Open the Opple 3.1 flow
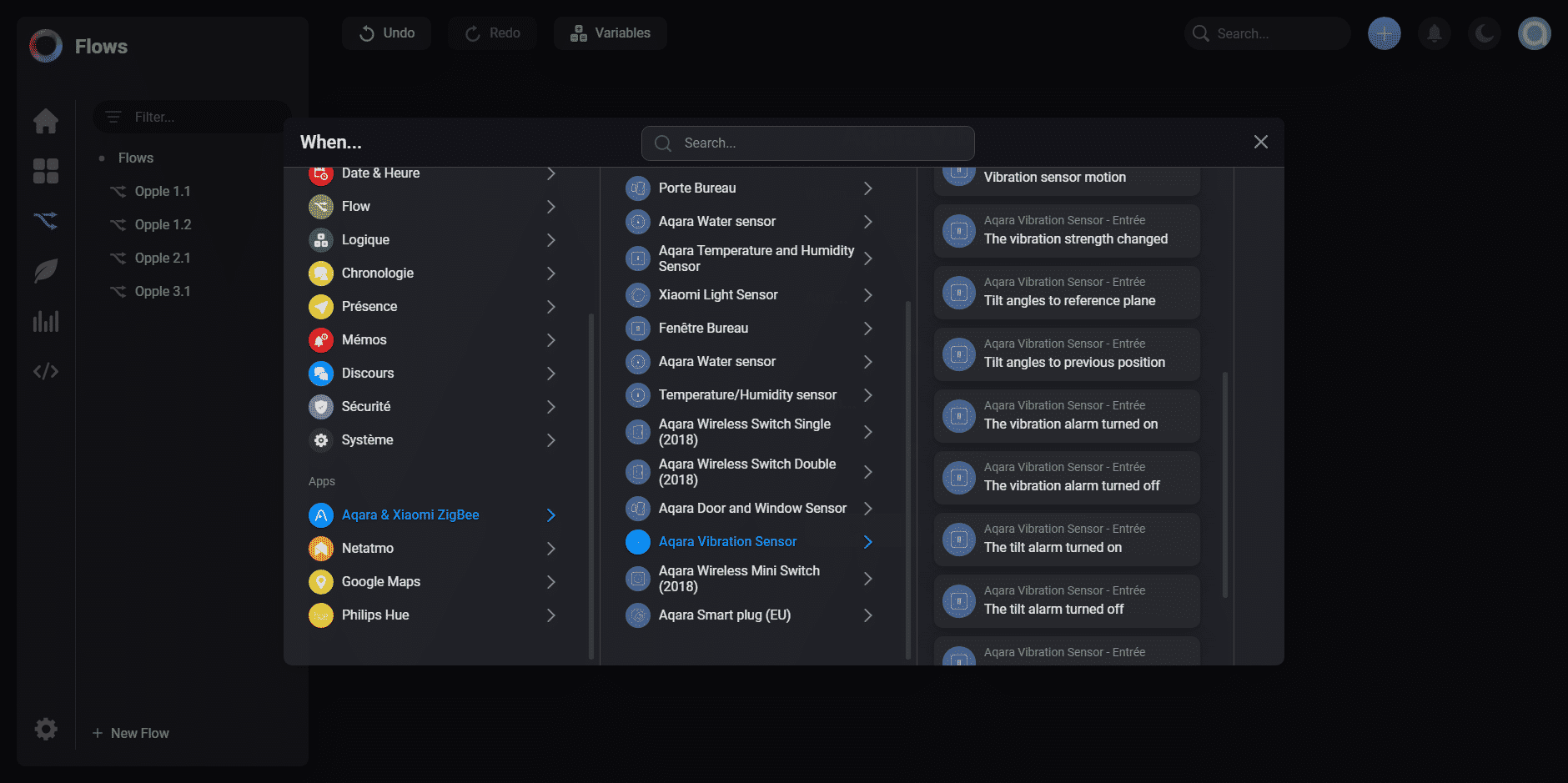Viewport: 1568px width, 783px height. pos(163,292)
